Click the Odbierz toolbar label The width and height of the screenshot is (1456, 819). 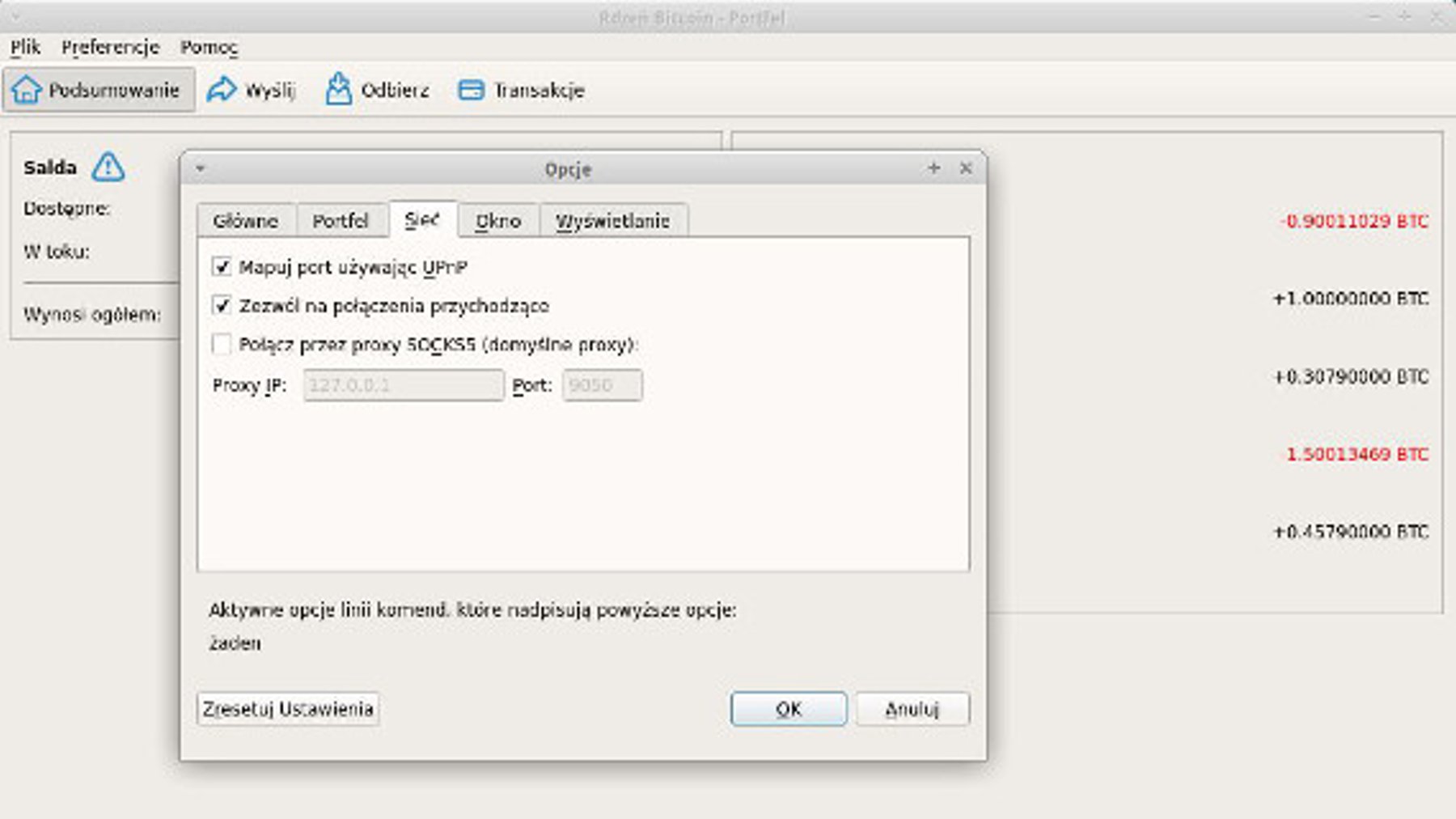(x=395, y=90)
